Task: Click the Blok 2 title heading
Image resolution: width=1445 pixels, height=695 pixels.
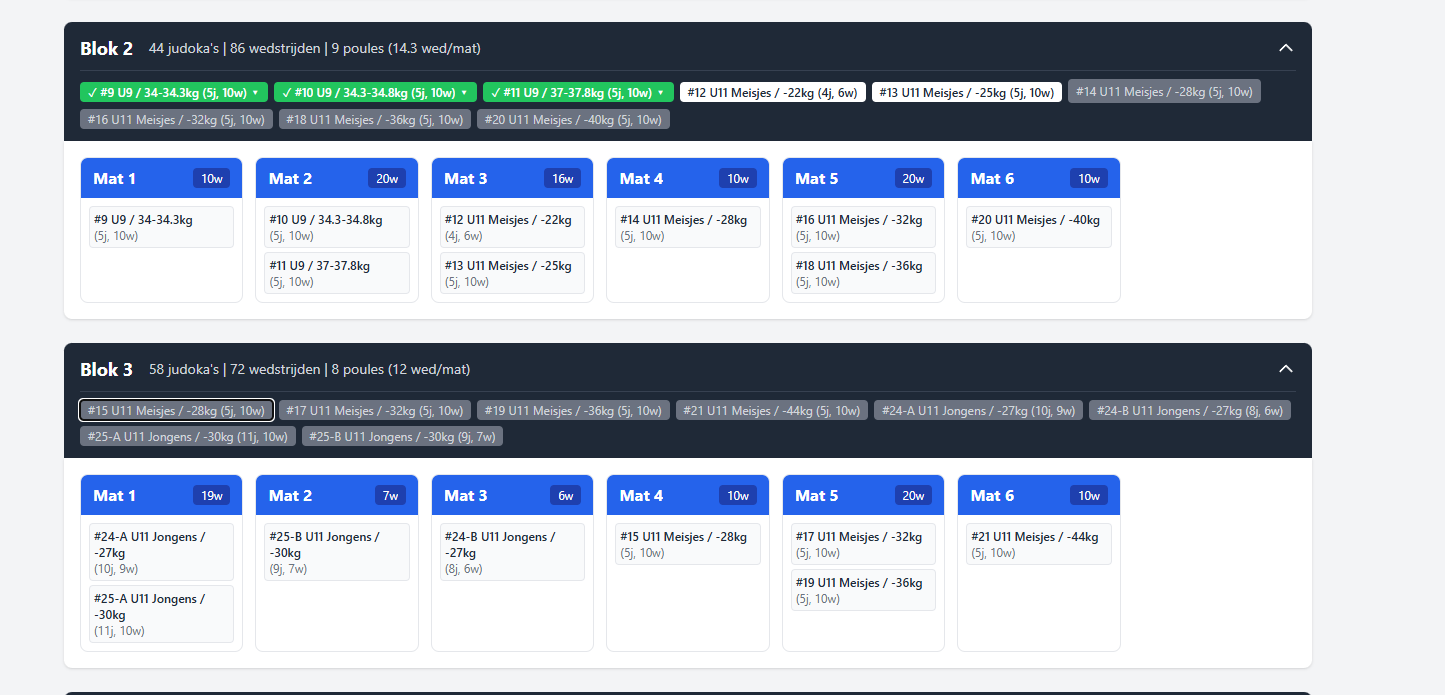Action: coord(106,49)
